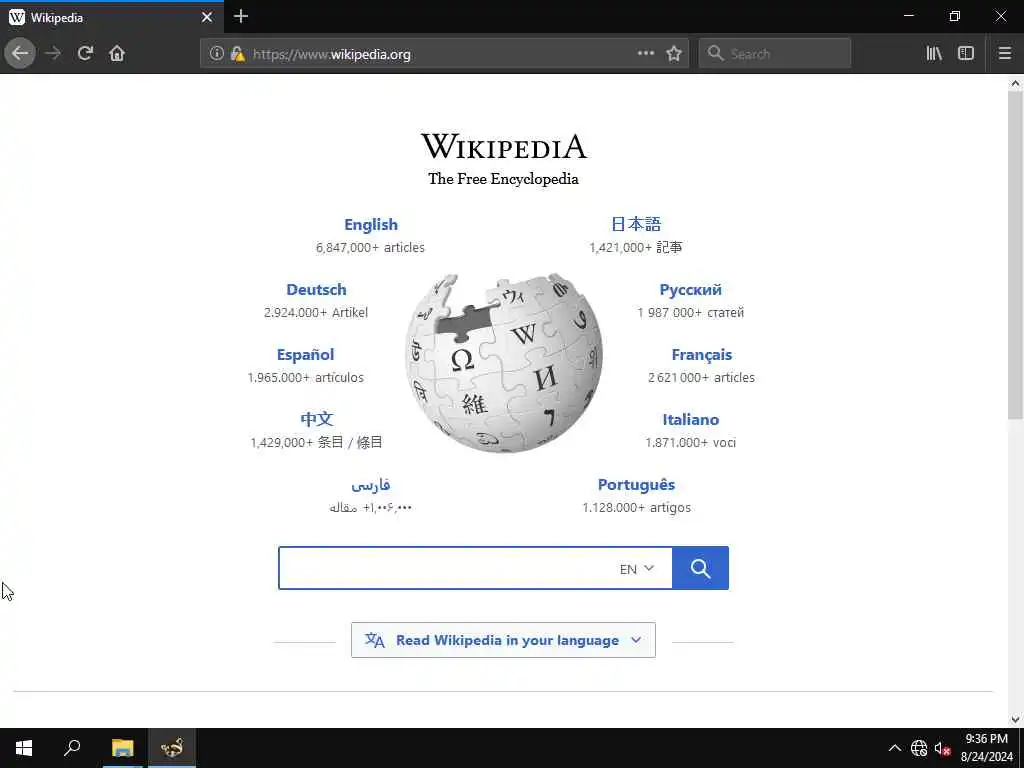Open the Français Wikipedia link

point(701,355)
